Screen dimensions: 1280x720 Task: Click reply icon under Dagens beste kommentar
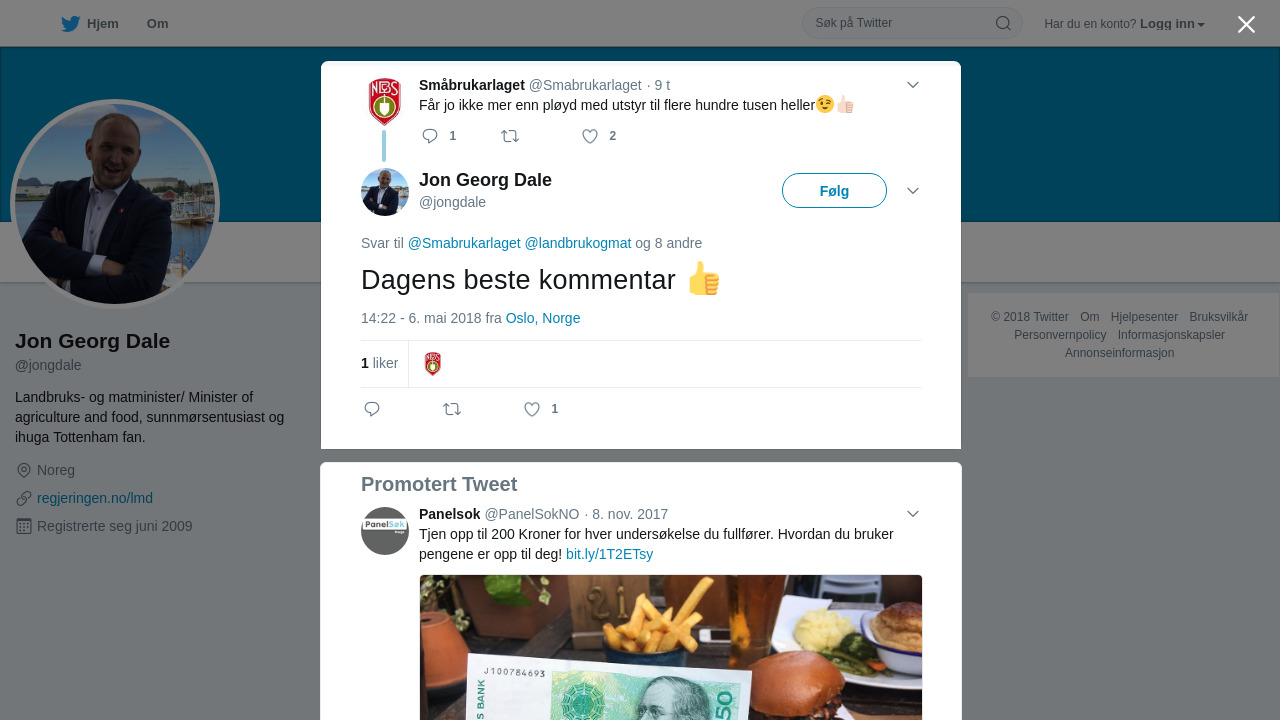click(372, 409)
